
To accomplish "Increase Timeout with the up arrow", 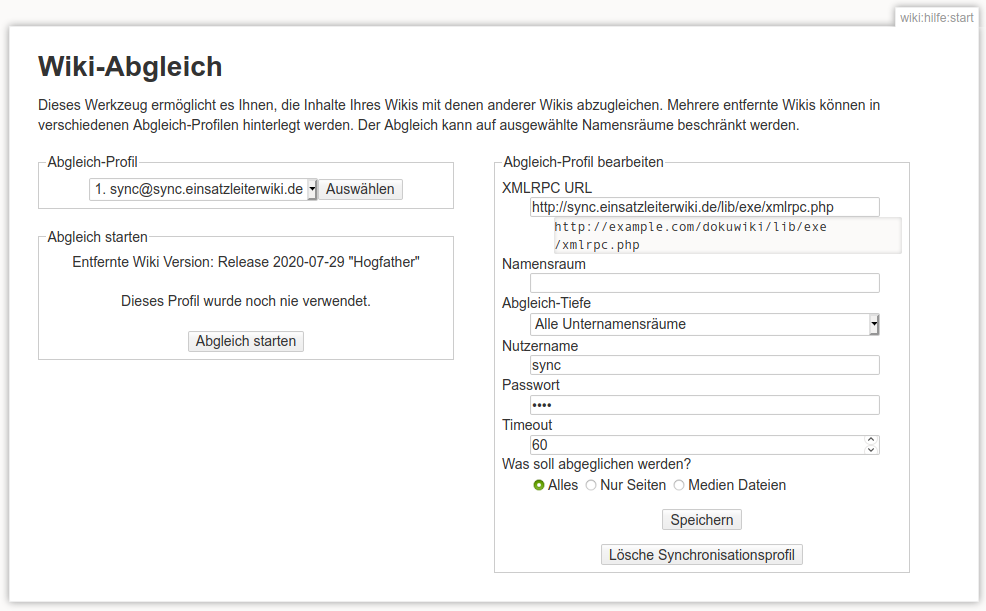I will 871,440.
